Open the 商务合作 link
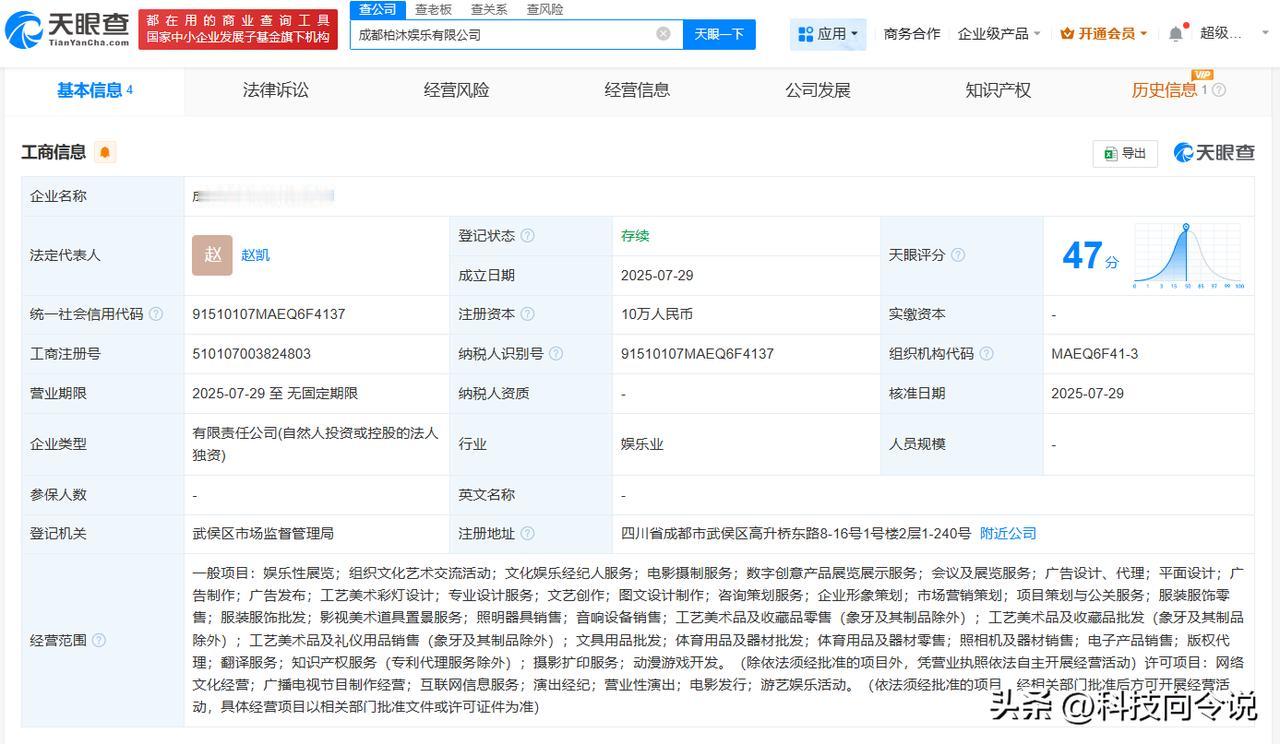Screen dimensions: 1280x744 point(912,34)
